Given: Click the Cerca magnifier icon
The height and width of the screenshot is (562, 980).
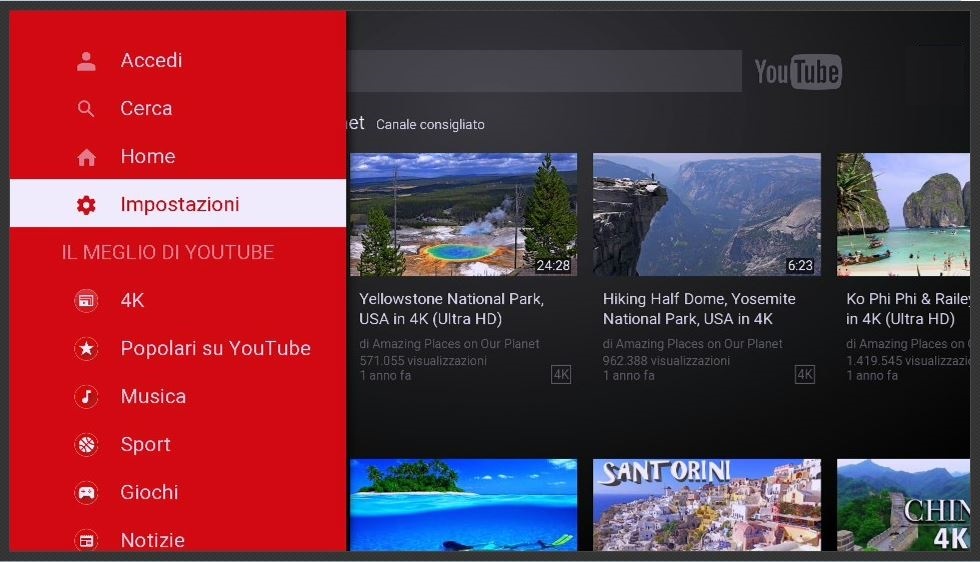Looking at the screenshot, I should 86,109.
